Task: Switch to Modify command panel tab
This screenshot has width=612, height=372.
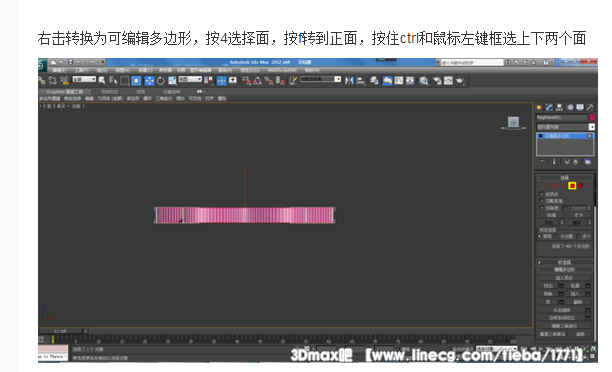Action: tap(549, 107)
